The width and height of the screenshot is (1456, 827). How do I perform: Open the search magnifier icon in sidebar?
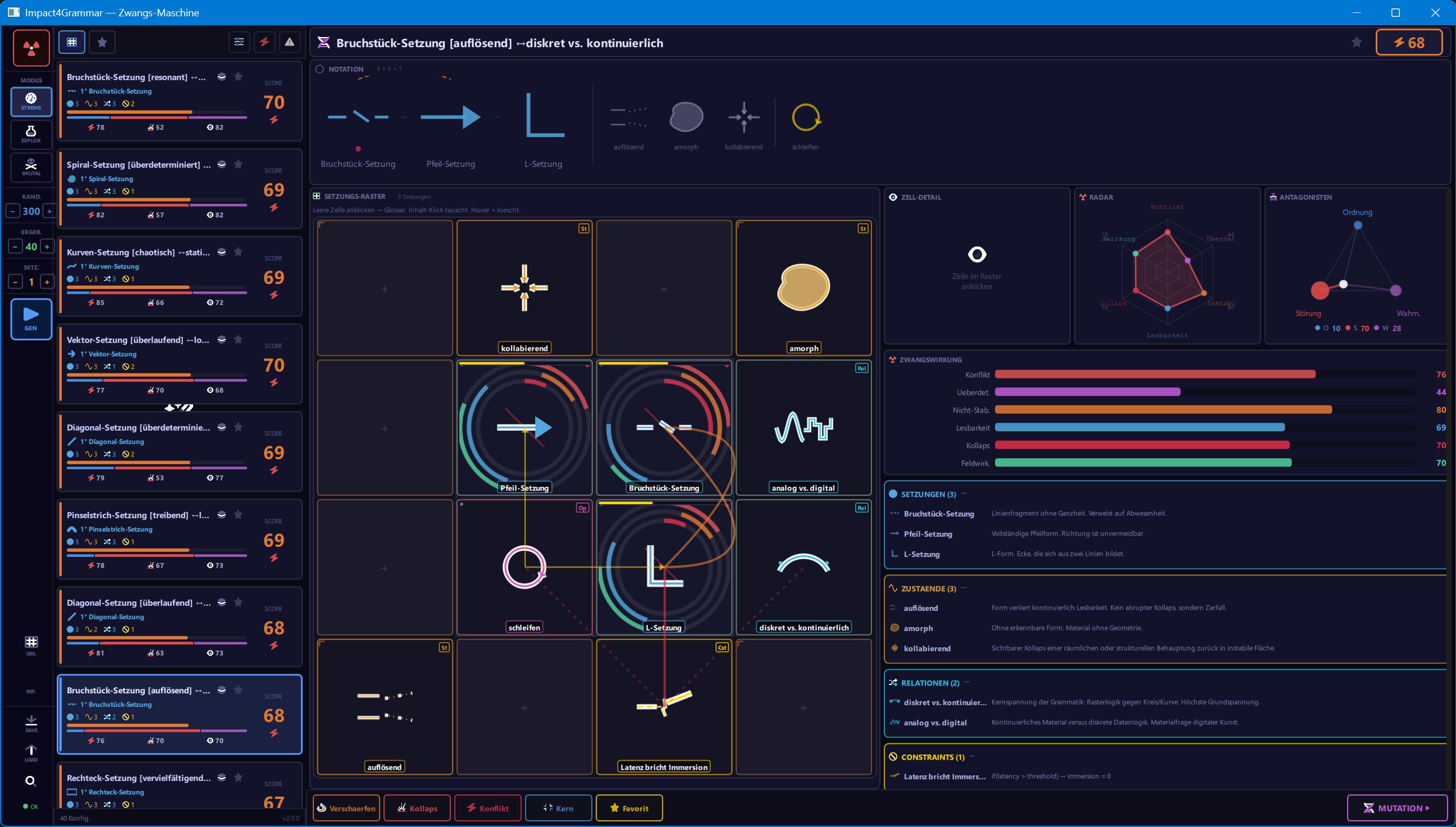pyautogui.click(x=31, y=782)
